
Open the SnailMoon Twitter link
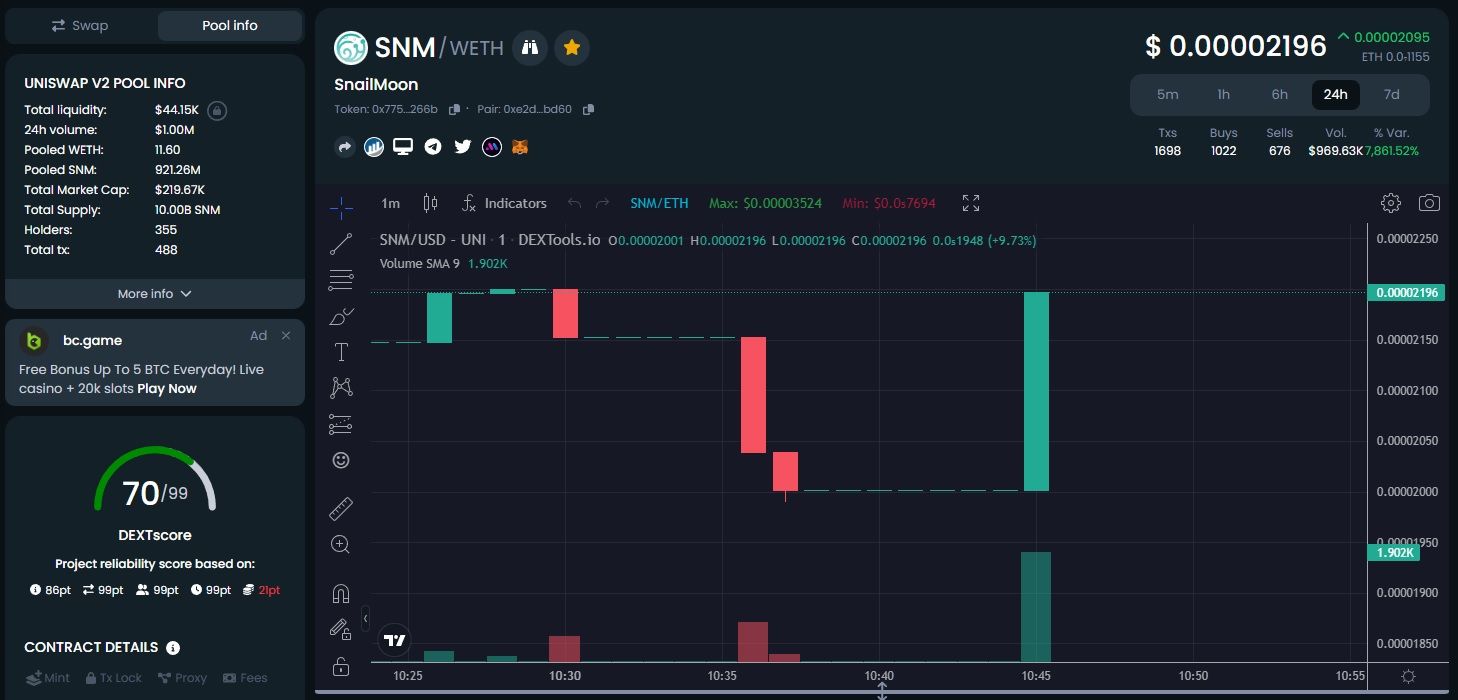click(x=462, y=147)
